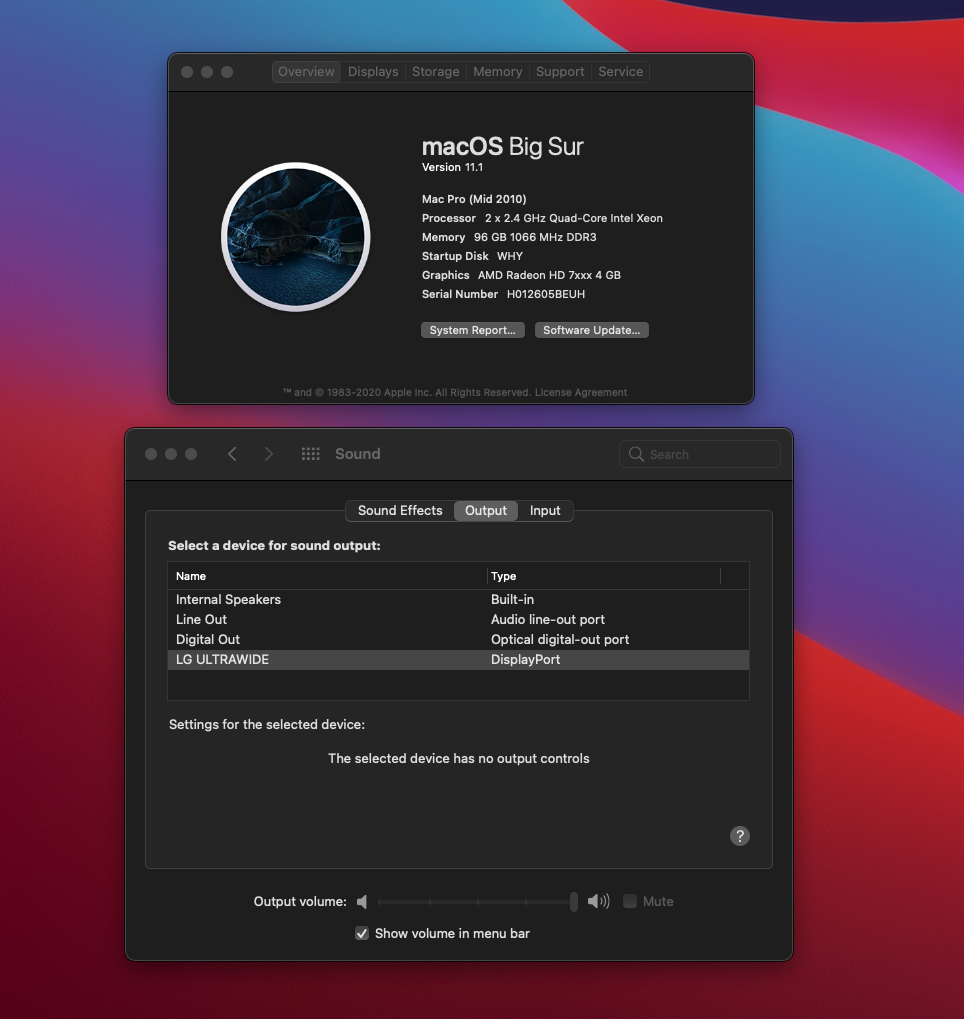Go back in Sound preferences window
The image size is (964, 1019).
(232, 454)
